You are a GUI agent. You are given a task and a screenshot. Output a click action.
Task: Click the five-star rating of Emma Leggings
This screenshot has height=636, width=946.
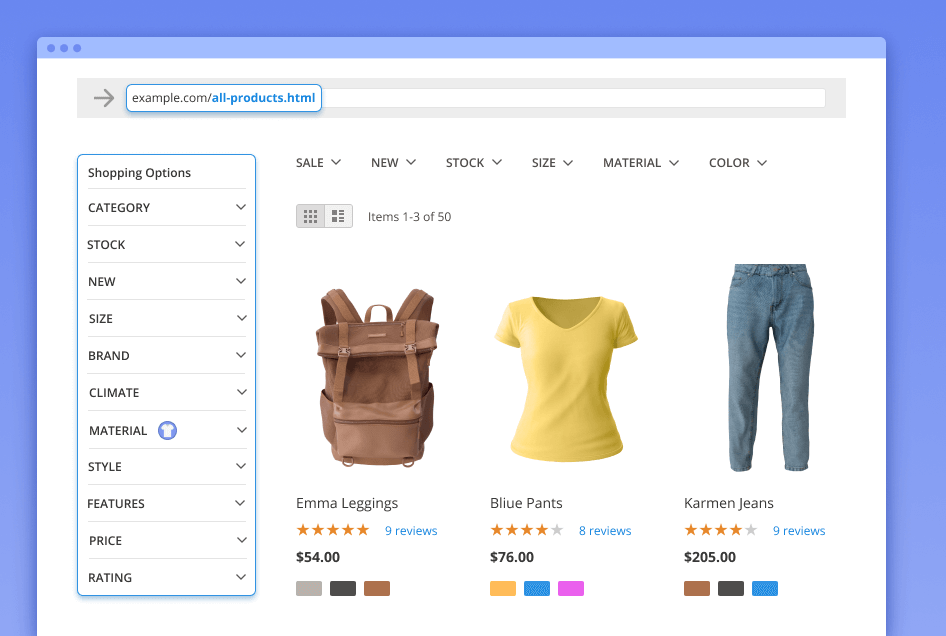[333, 530]
